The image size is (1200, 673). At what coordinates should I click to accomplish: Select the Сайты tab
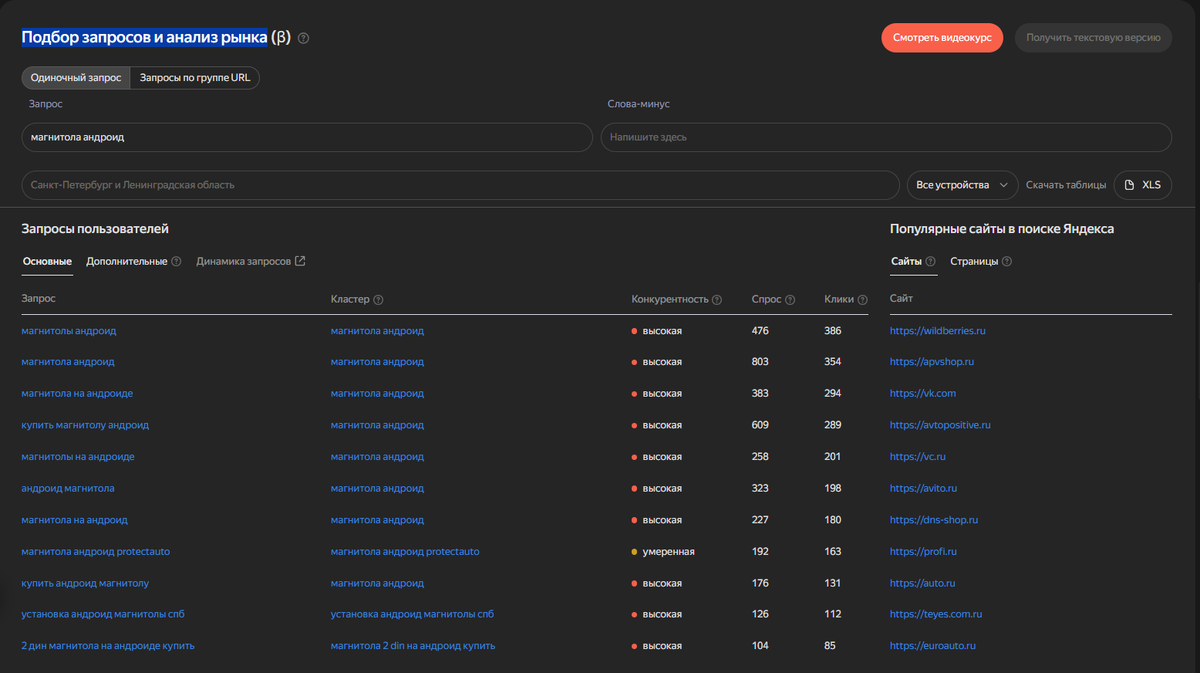point(906,261)
